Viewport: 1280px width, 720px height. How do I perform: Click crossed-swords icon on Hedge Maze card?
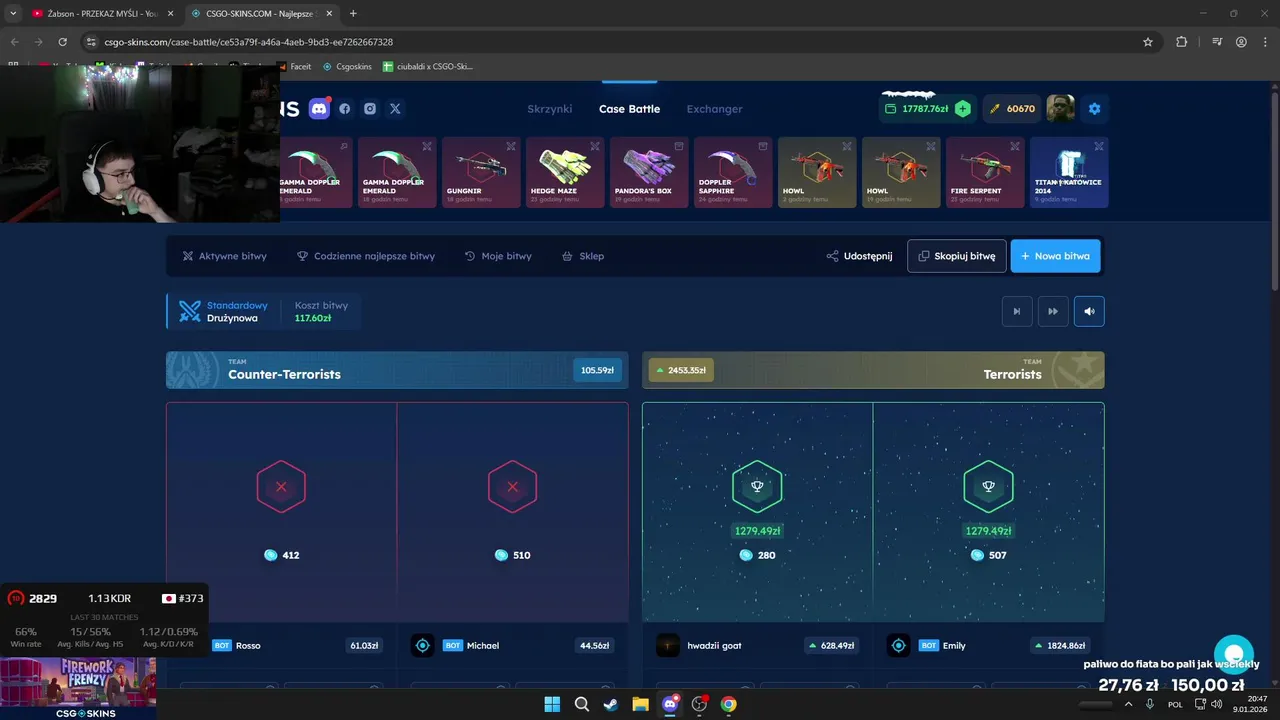click(x=595, y=146)
